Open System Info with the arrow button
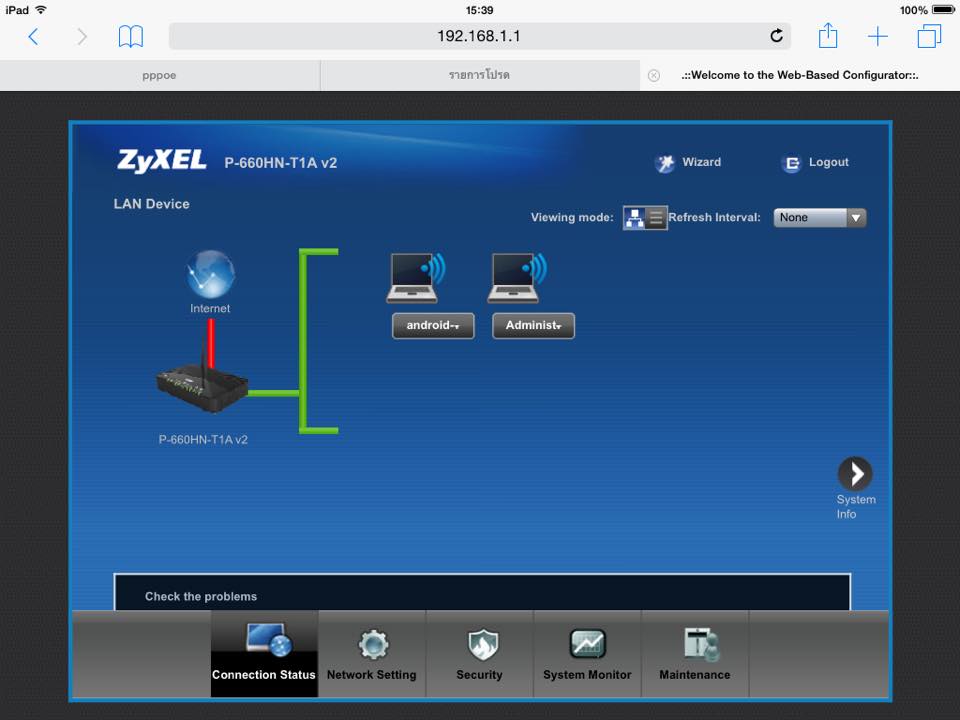 point(855,473)
